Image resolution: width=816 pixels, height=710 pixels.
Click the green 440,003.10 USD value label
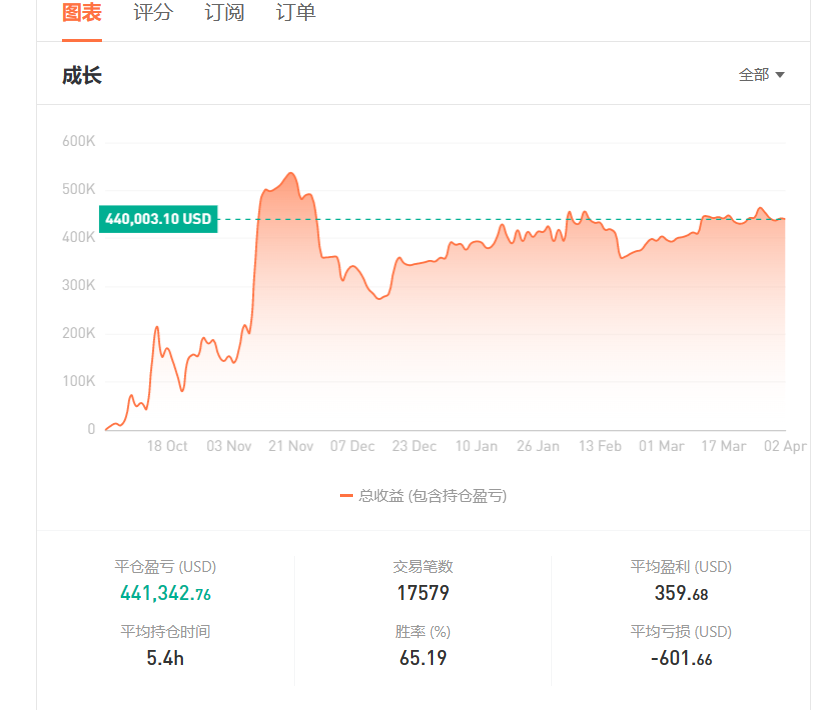click(x=158, y=219)
